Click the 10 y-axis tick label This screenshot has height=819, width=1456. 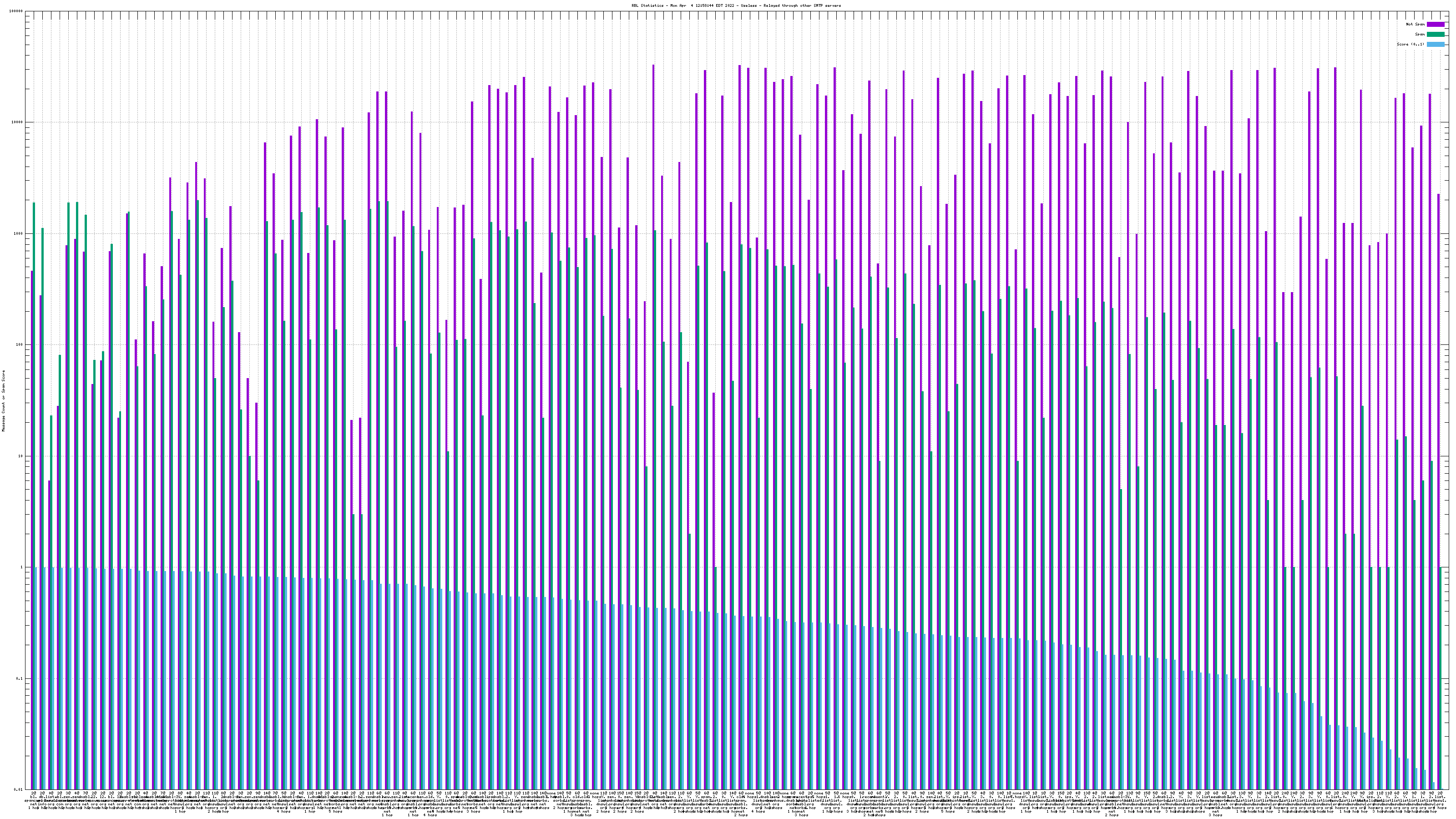point(21,456)
